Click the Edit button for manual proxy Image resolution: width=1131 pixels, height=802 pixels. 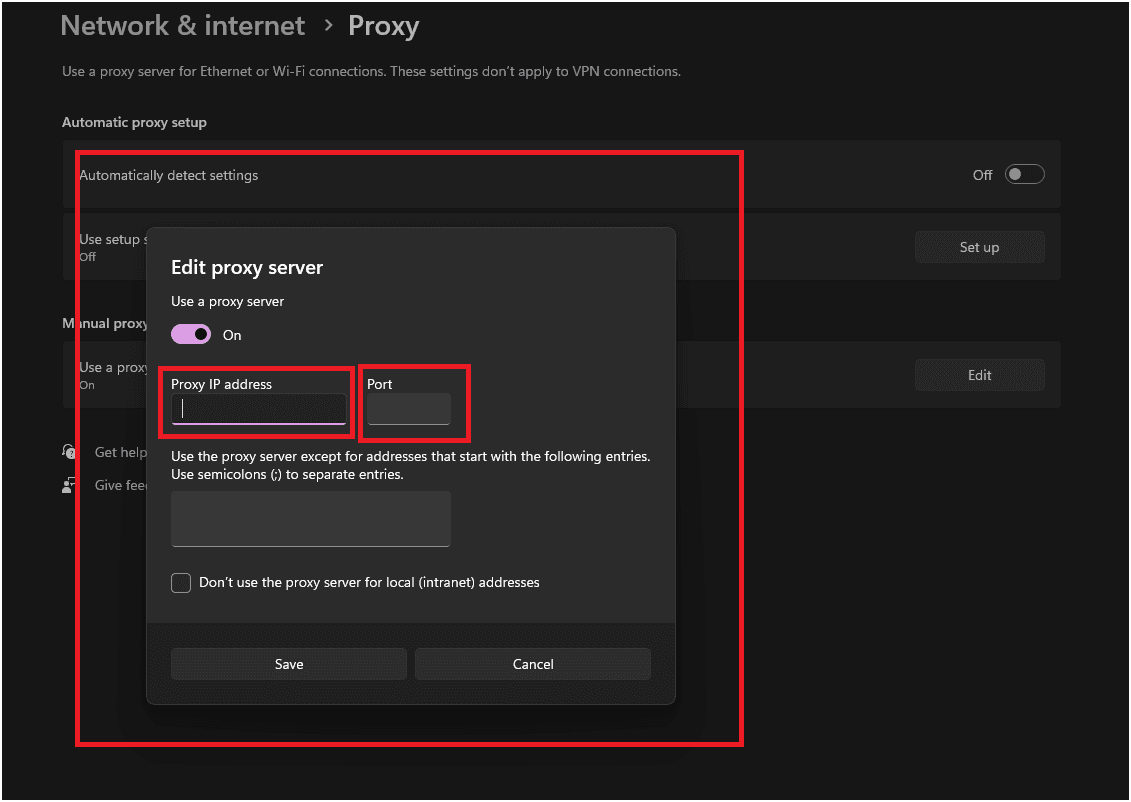[978, 374]
